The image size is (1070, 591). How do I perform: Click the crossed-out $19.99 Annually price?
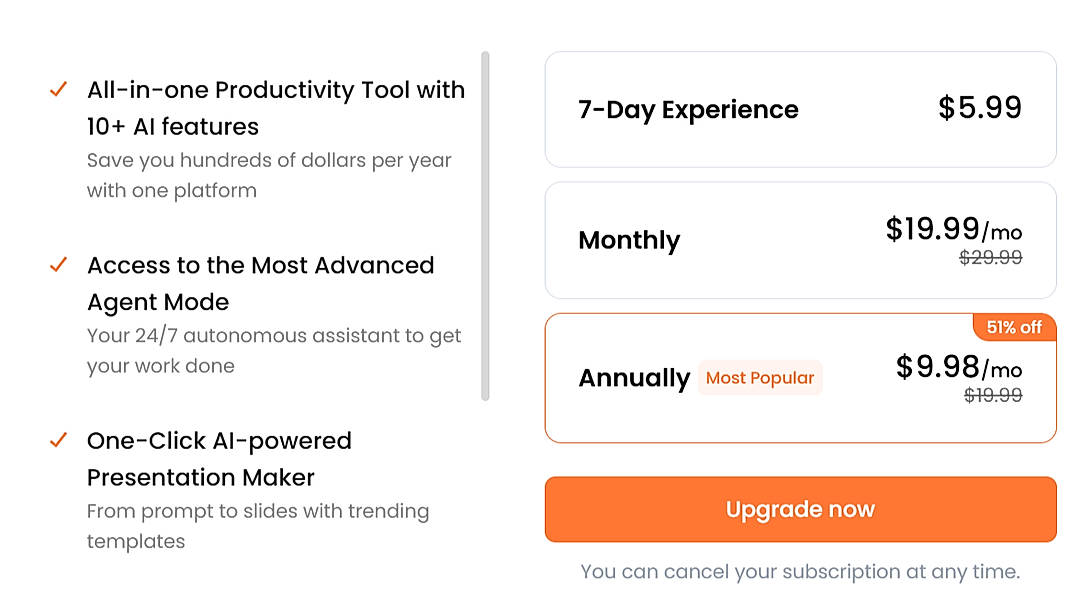(x=994, y=394)
